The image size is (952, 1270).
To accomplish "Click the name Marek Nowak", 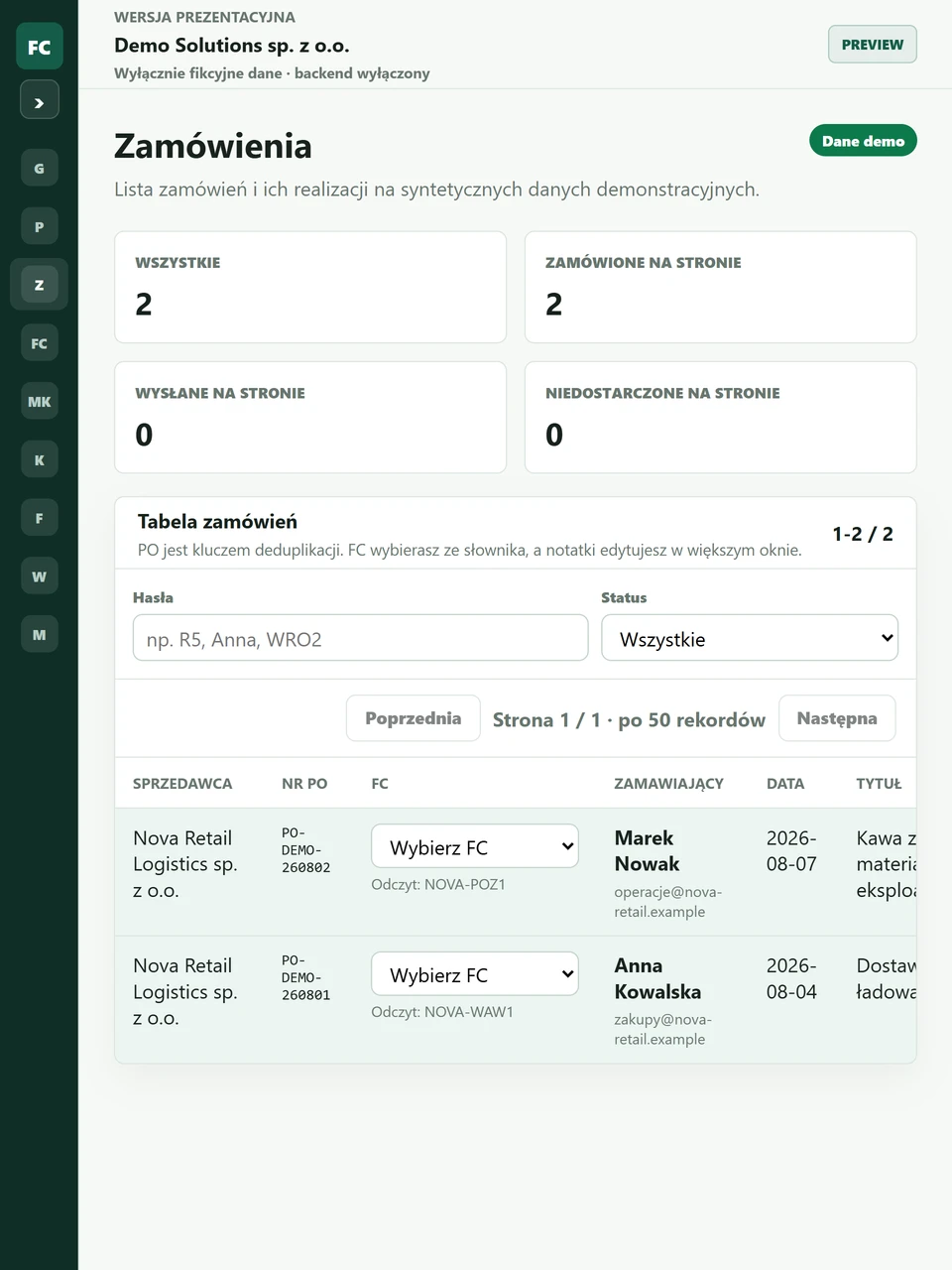I will pos(647,850).
